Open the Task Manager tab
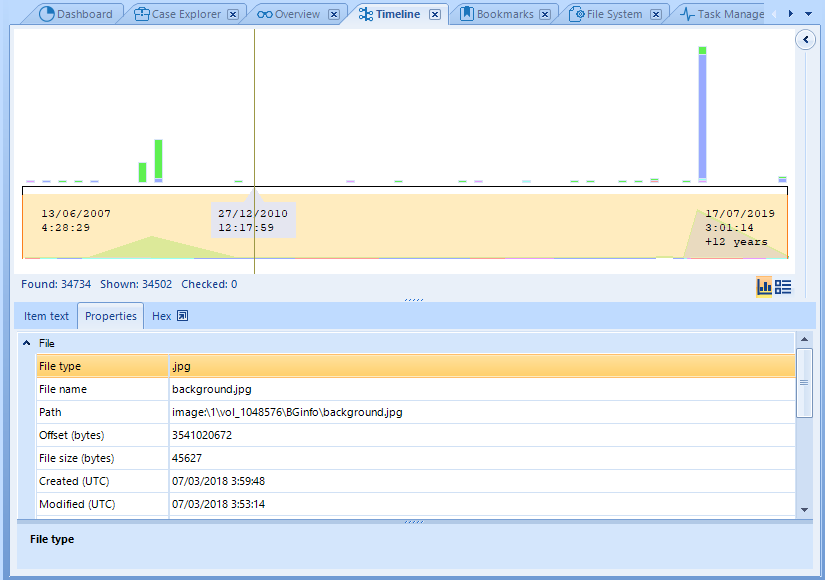This screenshot has height=580, width=825. pos(730,15)
